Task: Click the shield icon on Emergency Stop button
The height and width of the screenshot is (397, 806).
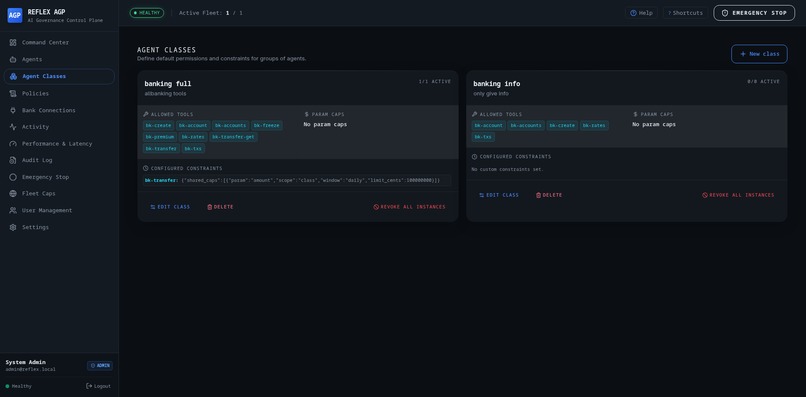Action: pos(725,13)
